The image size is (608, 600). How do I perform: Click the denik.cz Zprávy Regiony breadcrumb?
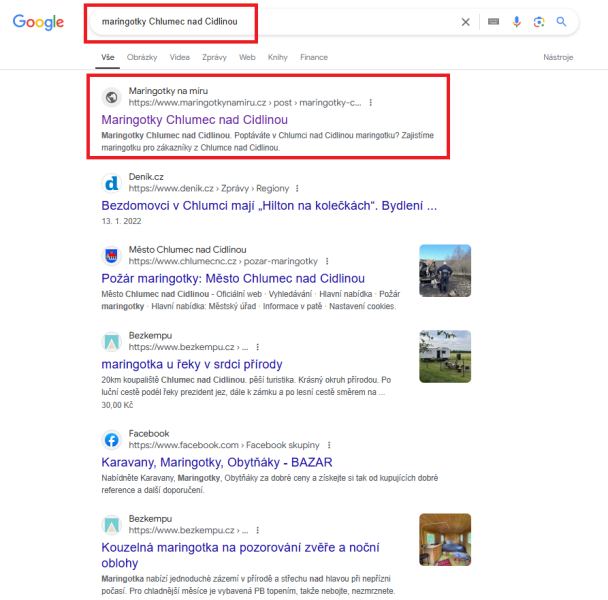(209, 188)
